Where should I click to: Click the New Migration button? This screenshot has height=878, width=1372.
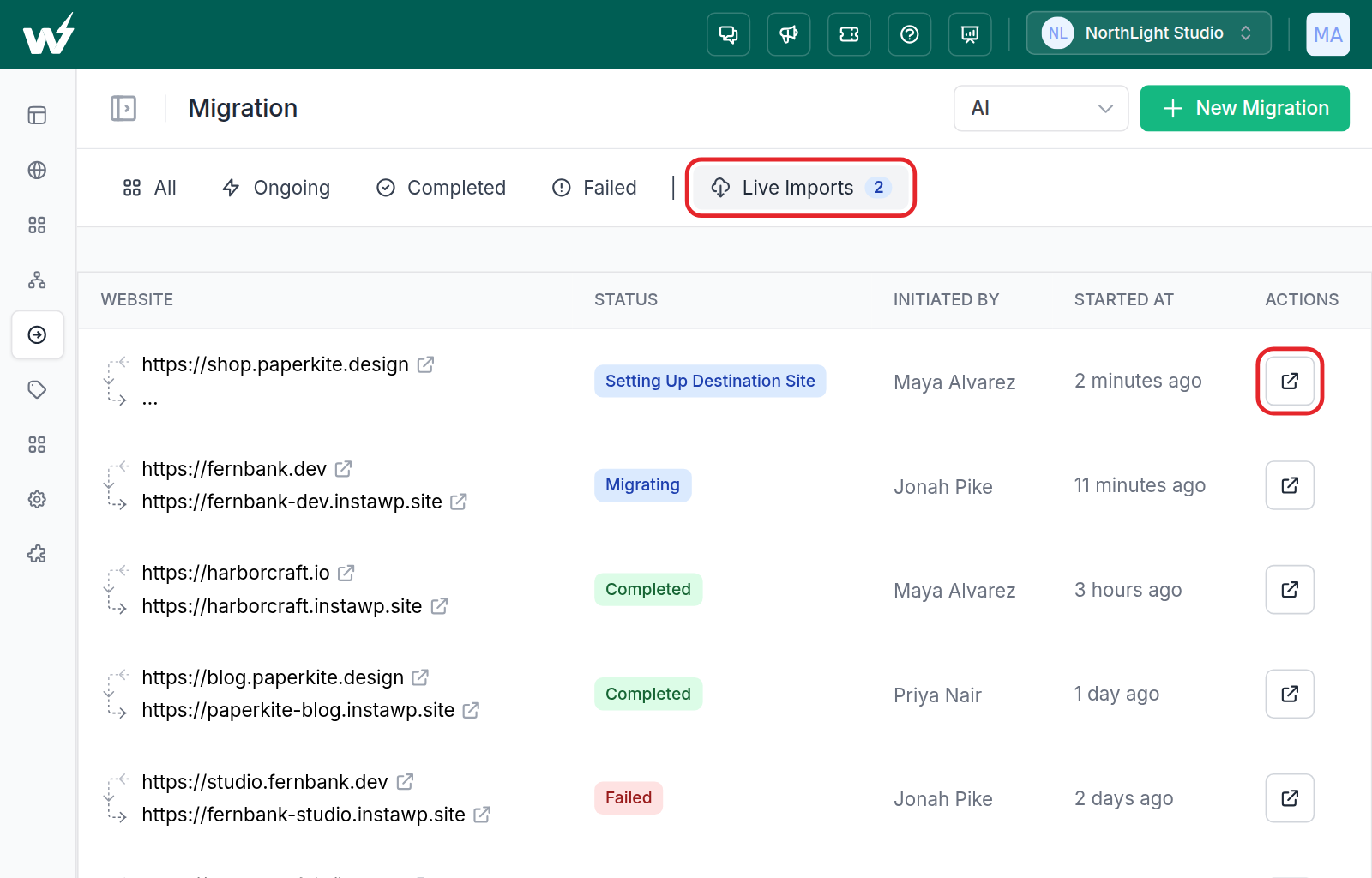tap(1244, 108)
